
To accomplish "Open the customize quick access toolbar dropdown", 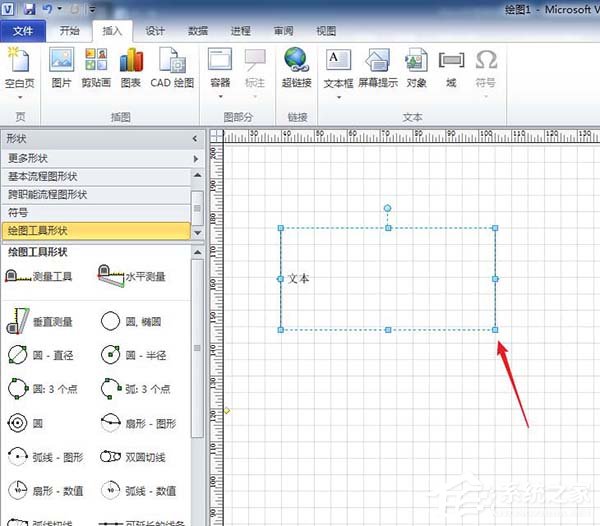I will point(92,9).
